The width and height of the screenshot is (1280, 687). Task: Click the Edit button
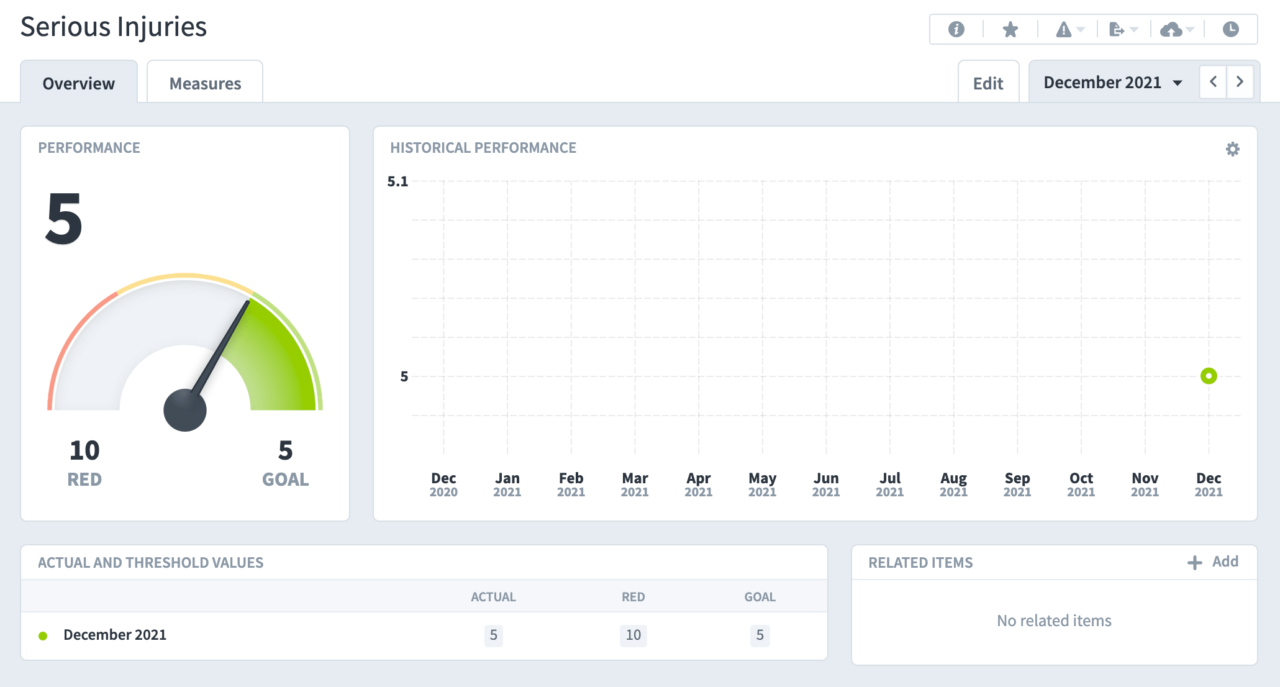(x=988, y=83)
